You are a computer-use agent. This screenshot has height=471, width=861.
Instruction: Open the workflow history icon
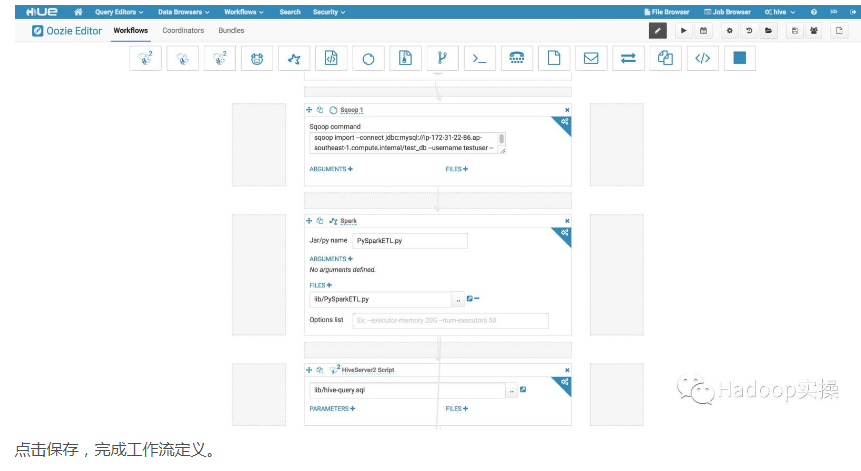coord(749,31)
